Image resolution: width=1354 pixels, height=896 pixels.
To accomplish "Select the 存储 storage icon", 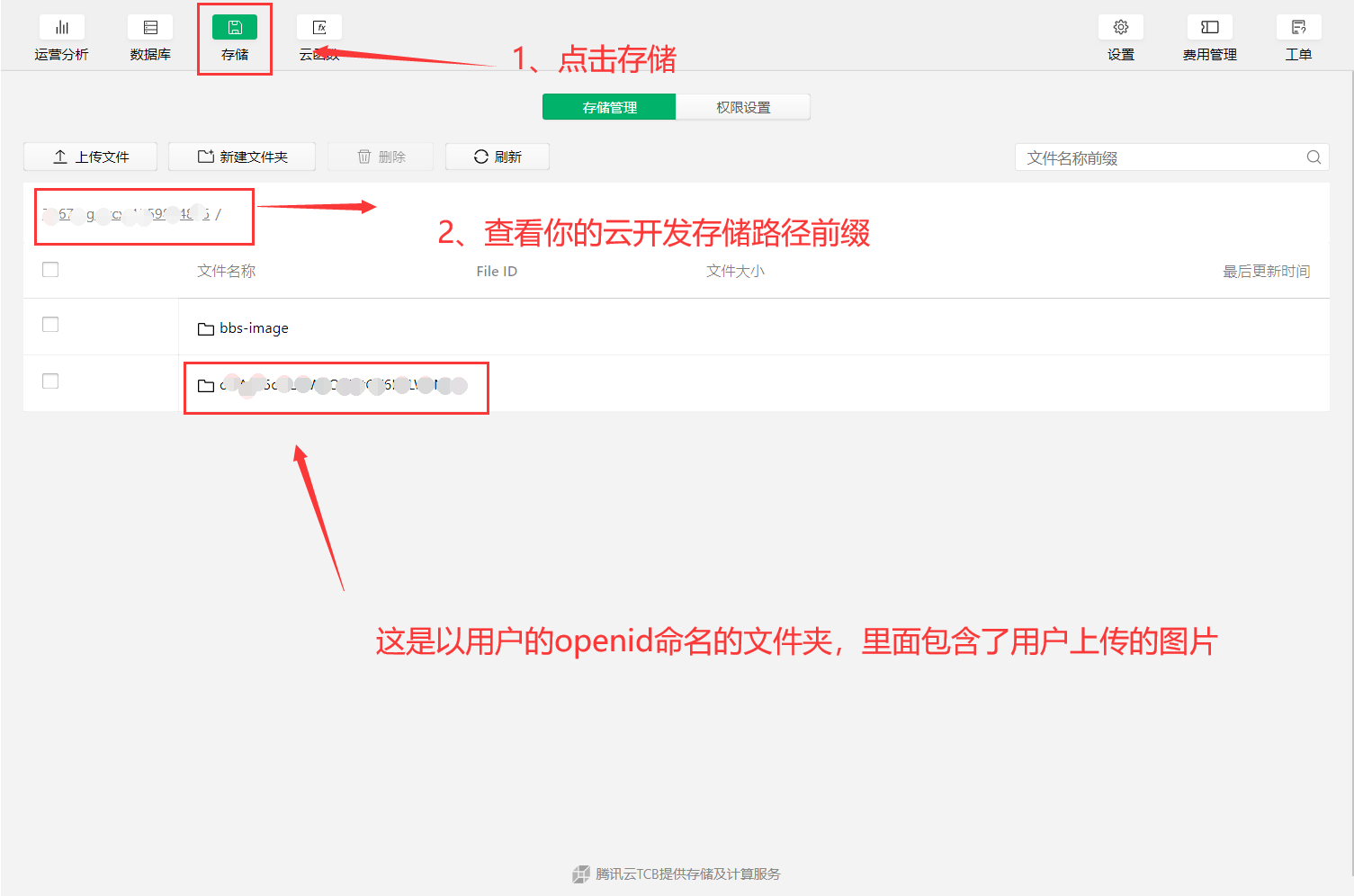I will coord(235,28).
